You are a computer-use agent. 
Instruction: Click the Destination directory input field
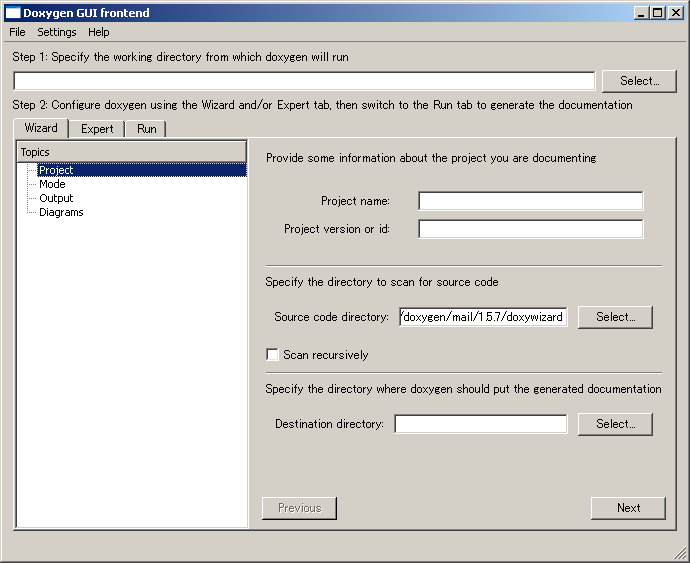[480, 424]
